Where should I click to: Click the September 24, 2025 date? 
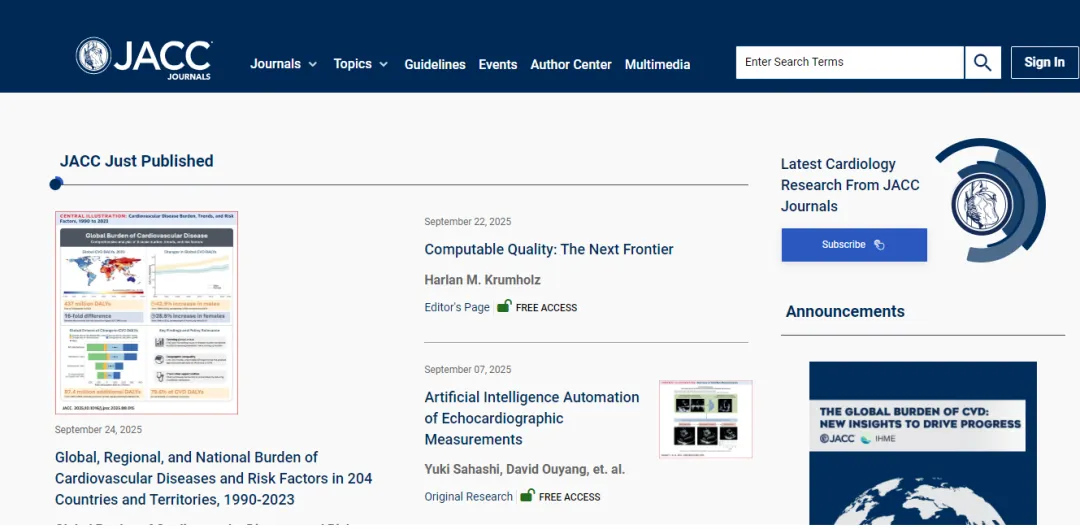98,429
